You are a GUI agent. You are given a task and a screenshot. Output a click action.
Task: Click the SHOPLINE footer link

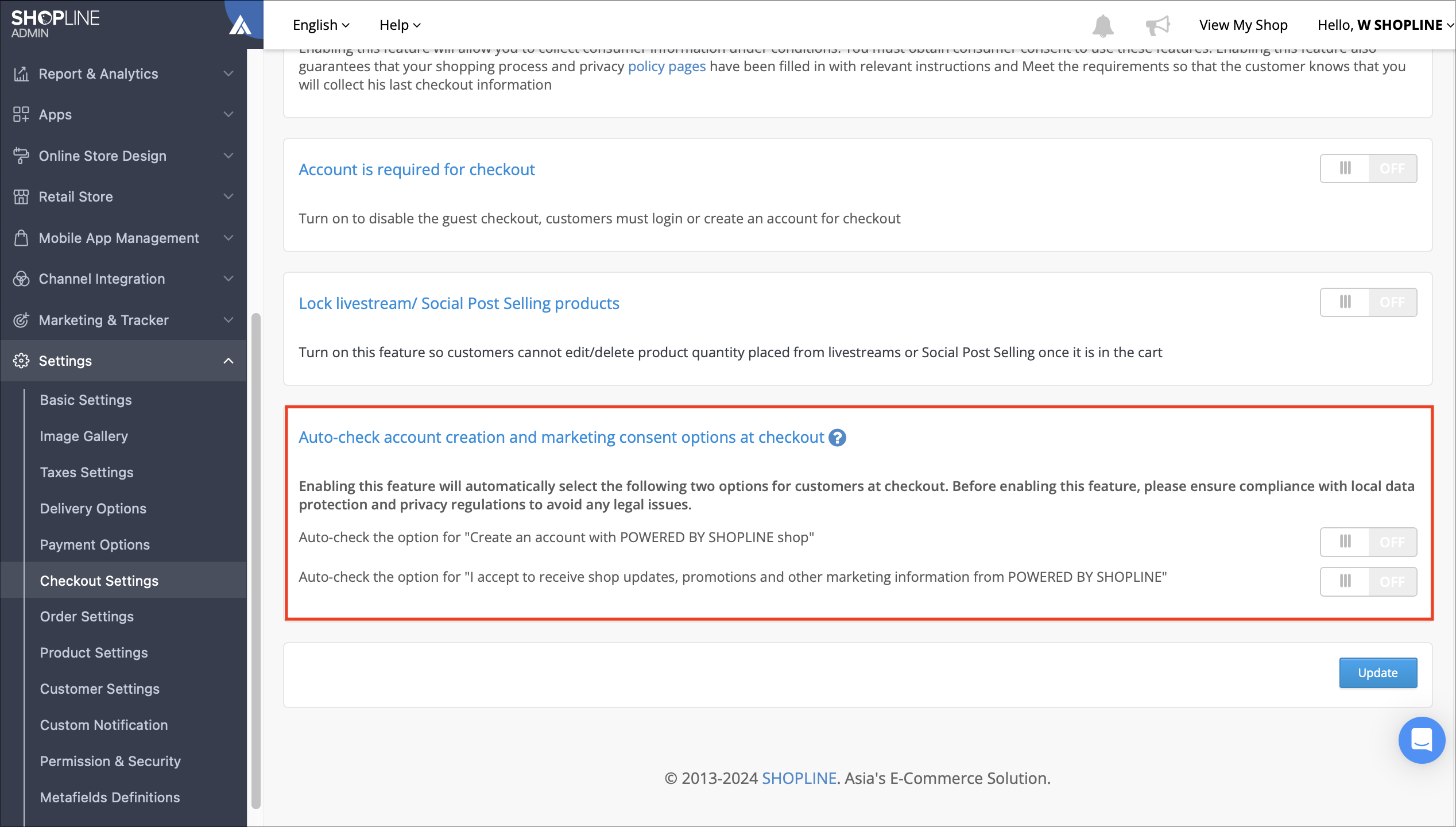coord(799,778)
